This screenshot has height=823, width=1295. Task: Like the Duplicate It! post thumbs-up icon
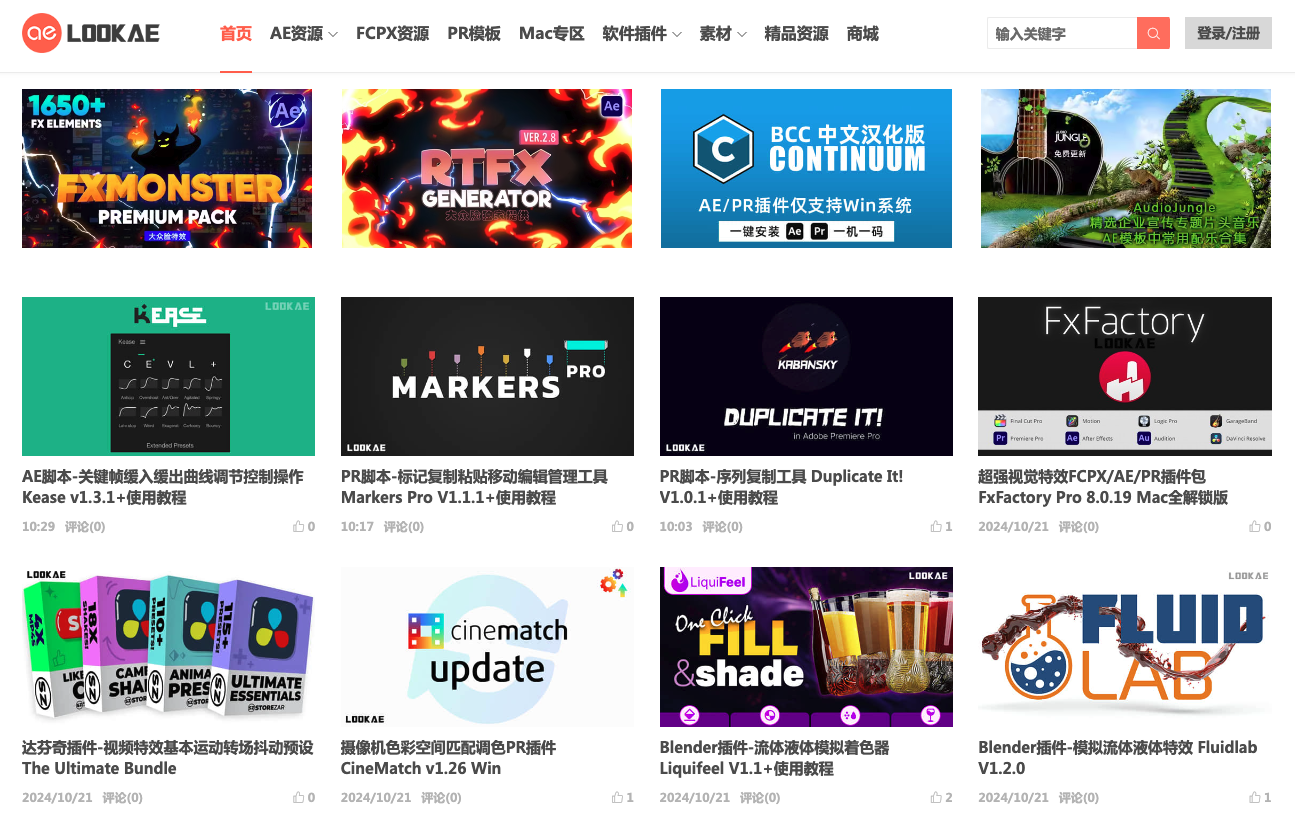(x=936, y=527)
